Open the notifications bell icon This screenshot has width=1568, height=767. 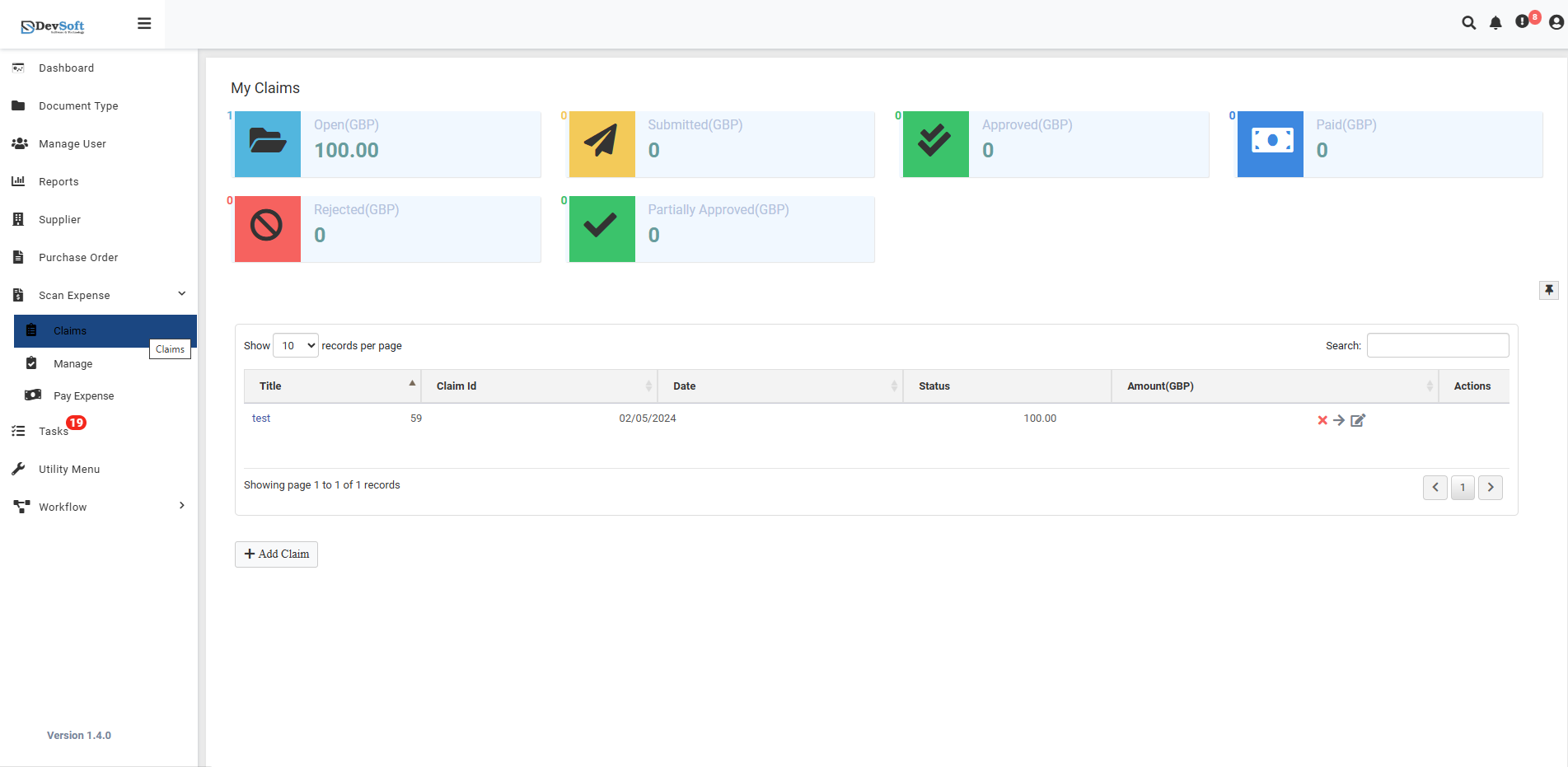(1495, 23)
